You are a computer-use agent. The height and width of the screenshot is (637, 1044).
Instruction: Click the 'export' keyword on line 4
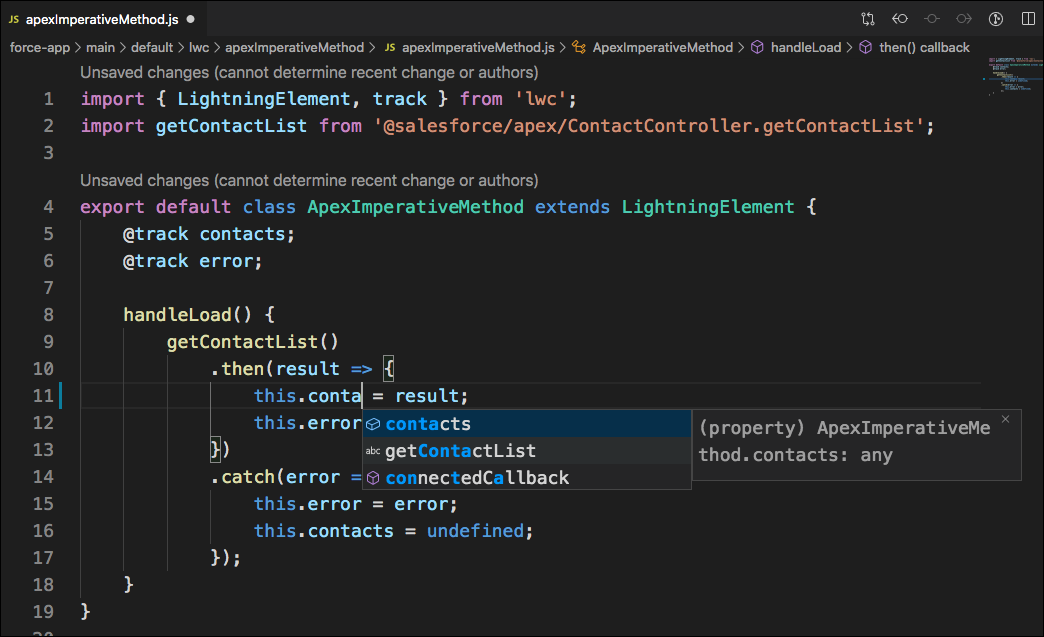[x=112, y=207]
